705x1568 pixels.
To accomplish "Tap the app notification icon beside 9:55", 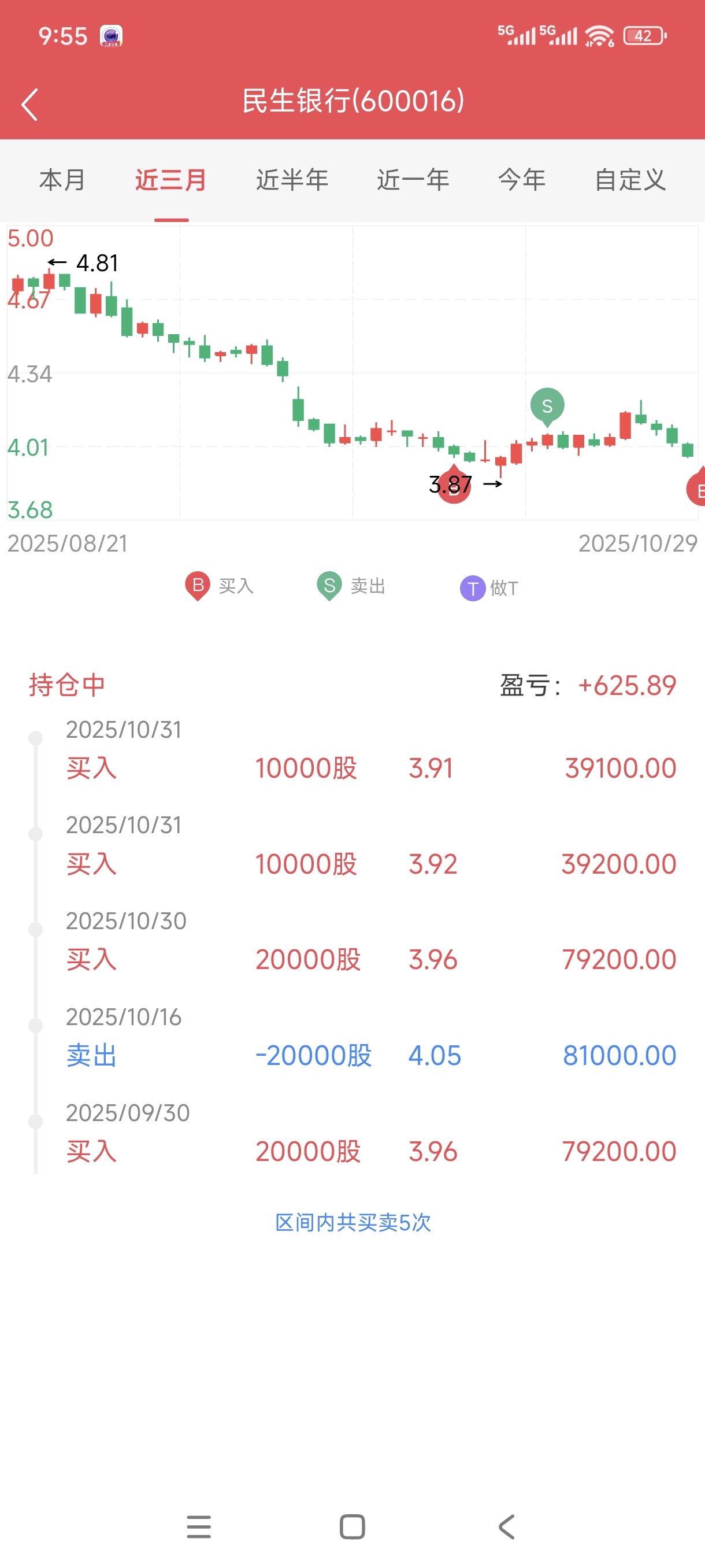I will click(x=112, y=36).
